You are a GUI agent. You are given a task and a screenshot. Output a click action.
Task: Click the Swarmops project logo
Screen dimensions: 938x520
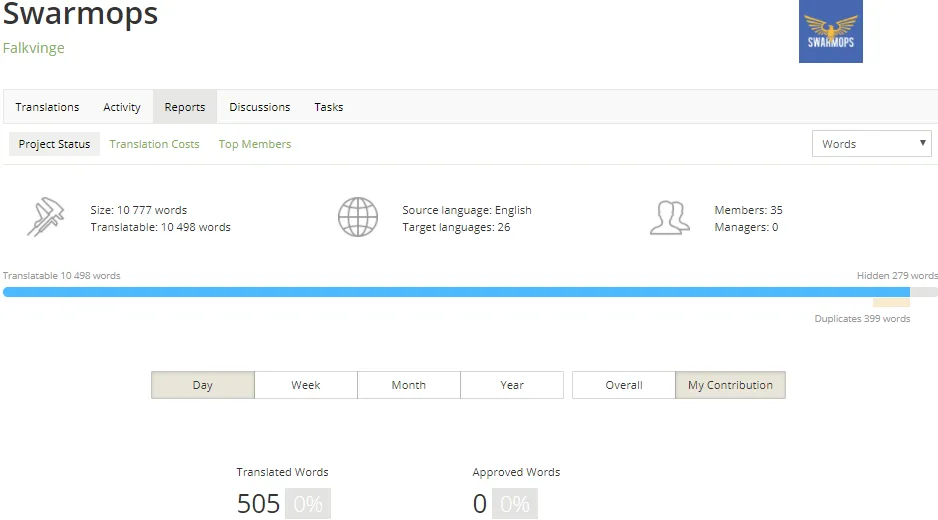pos(830,31)
